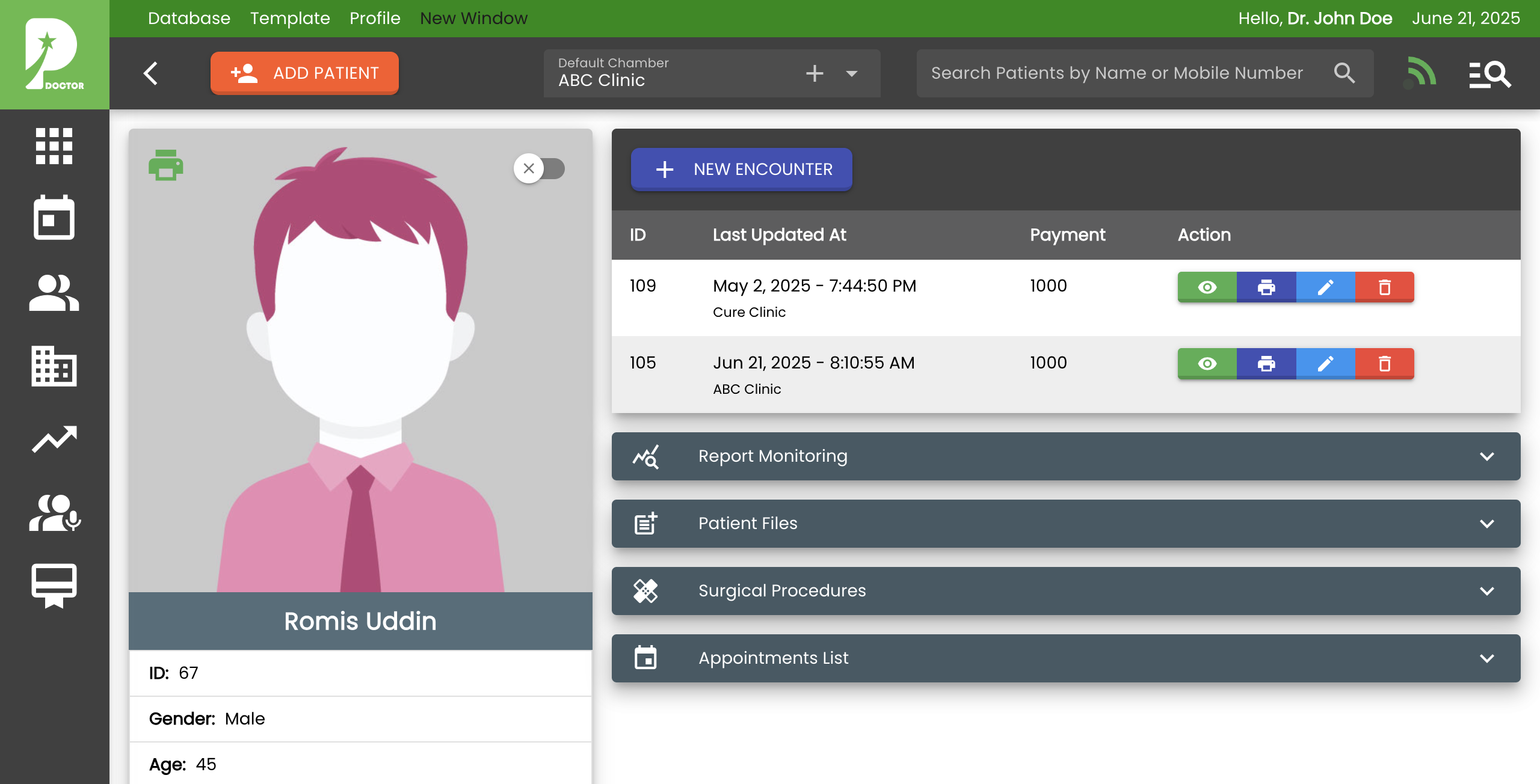Image resolution: width=1540 pixels, height=784 pixels.
Task: Open the certificate screen icon in sidebar
Action: (54, 586)
